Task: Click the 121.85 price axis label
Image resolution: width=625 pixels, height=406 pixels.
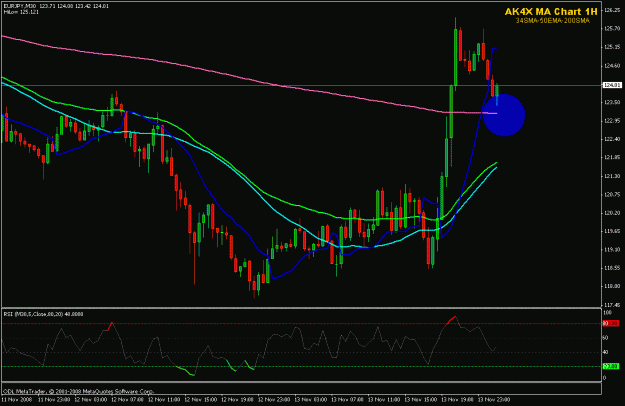Action: coord(612,157)
